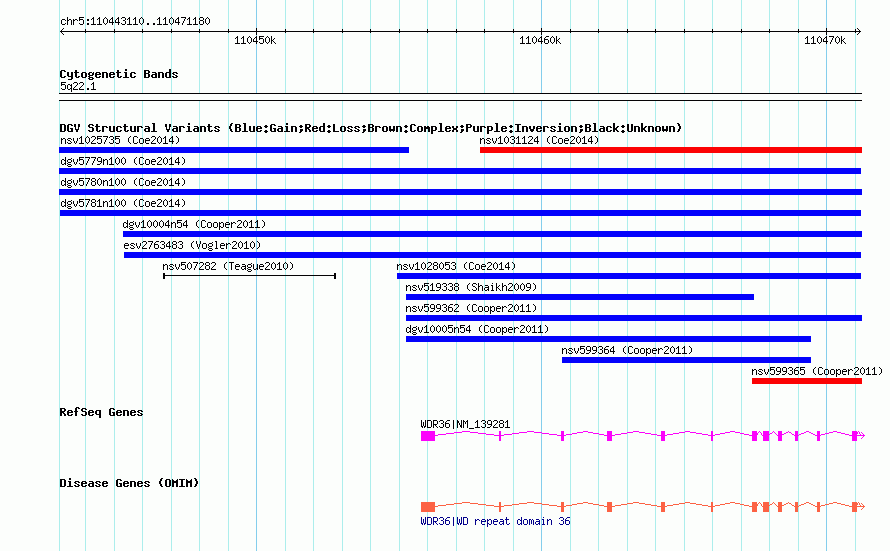
Task: Click the 110460k ruler tick label
Action: coord(540,40)
